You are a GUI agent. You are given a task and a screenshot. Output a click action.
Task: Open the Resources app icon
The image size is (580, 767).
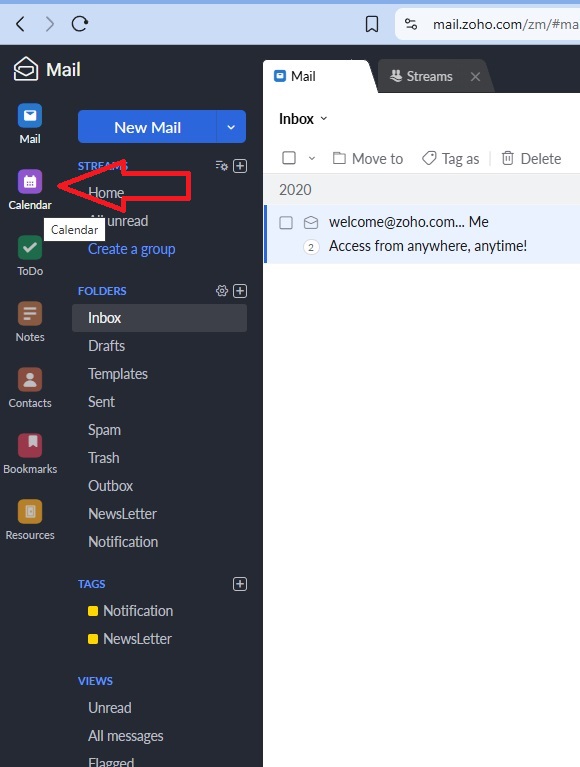coord(30,512)
